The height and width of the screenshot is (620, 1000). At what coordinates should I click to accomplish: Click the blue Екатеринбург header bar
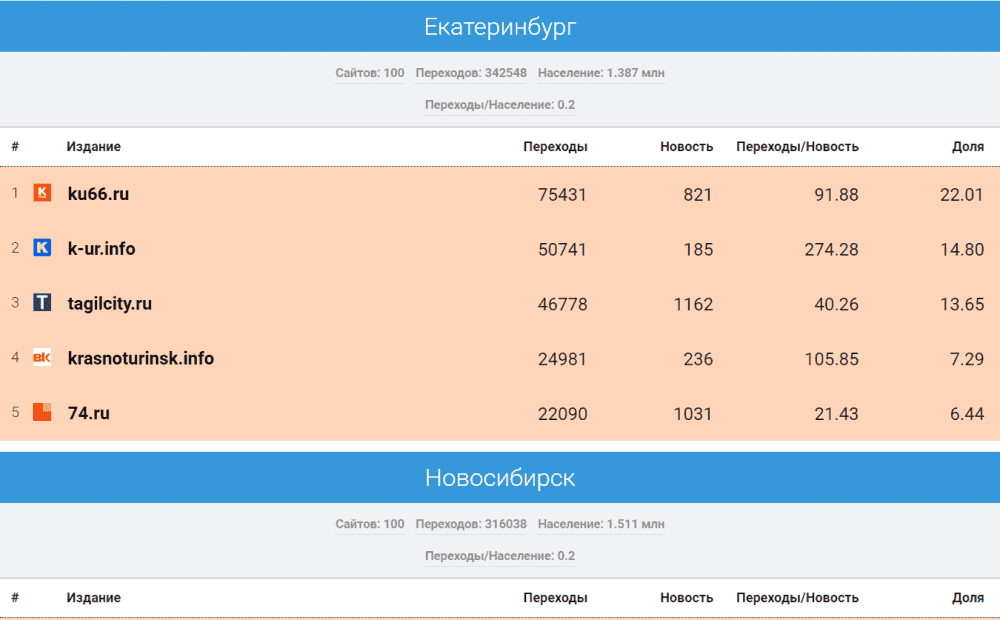(x=500, y=26)
